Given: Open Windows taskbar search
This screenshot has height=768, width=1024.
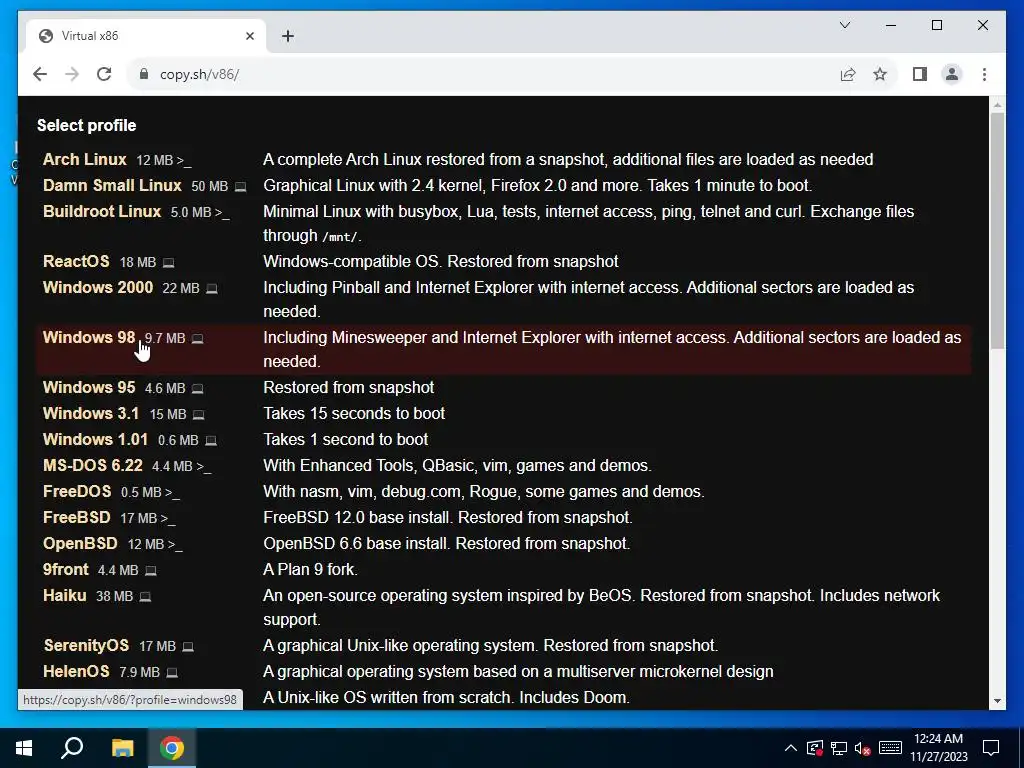Looking at the screenshot, I should coord(72,748).
